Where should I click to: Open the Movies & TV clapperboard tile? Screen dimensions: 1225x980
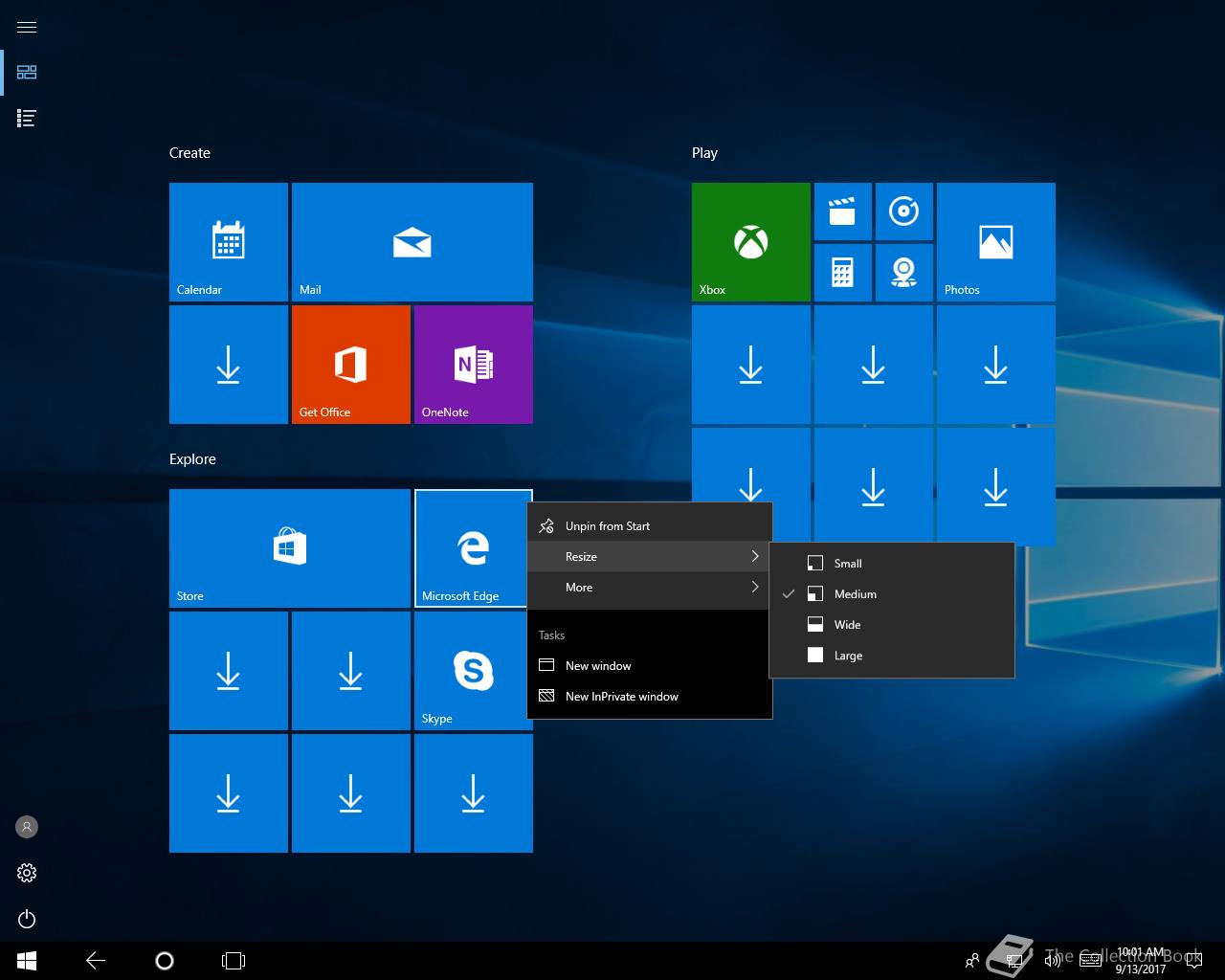[843, 212]
